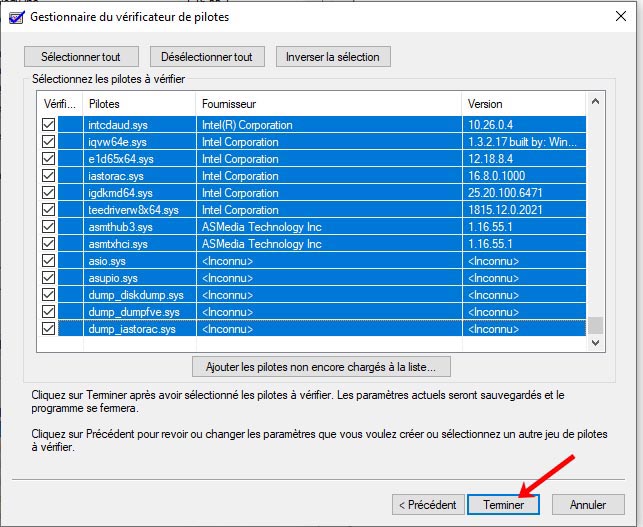Toggle the dump_dumpfve.sys checkbox
Screen dimensions: 643x527
click(48, 312)
